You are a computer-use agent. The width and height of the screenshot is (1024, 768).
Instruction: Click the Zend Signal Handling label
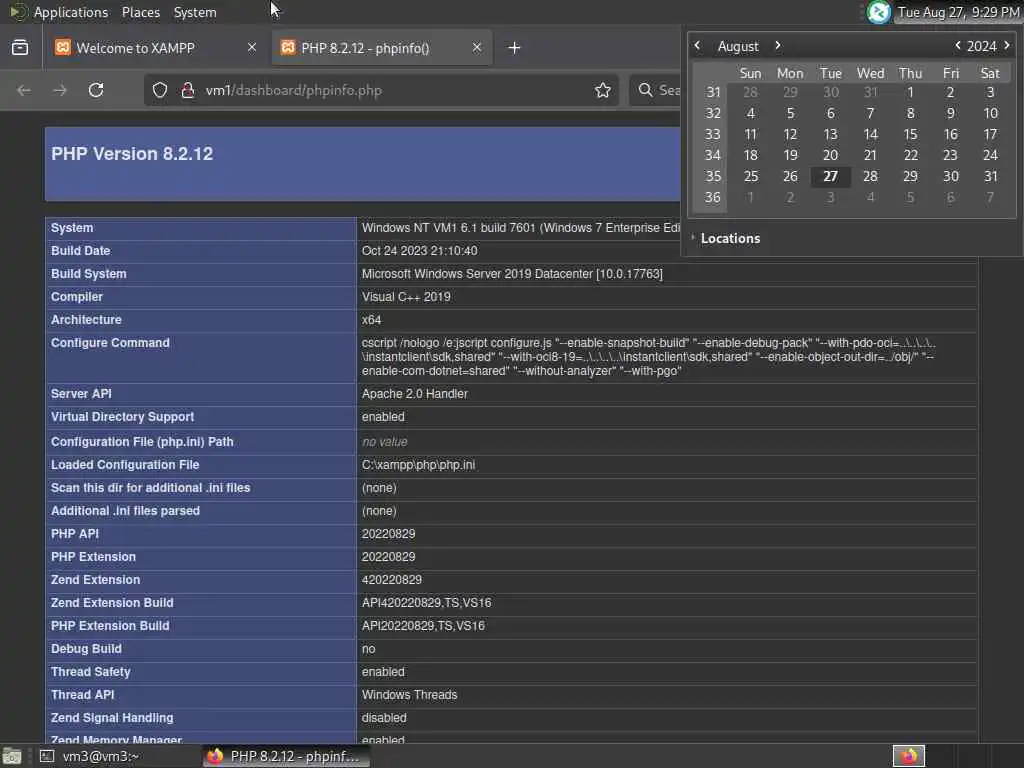(x=112, y=718)
